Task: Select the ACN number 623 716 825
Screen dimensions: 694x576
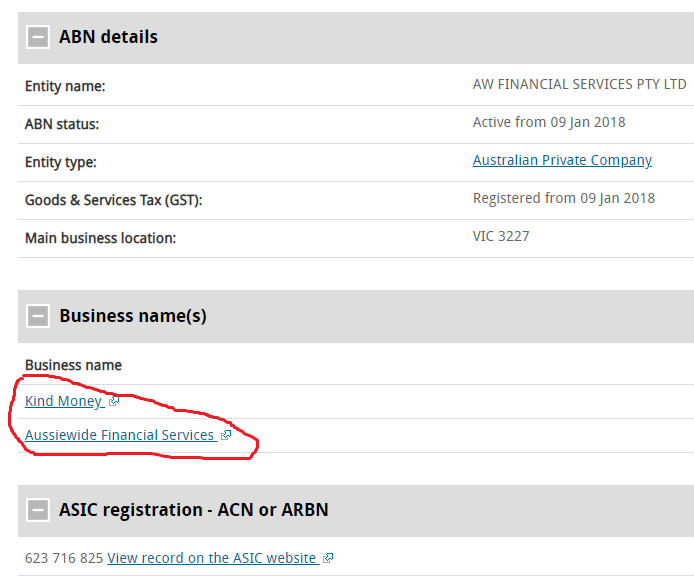Action: pyautogui.click(x=64, y=558)
